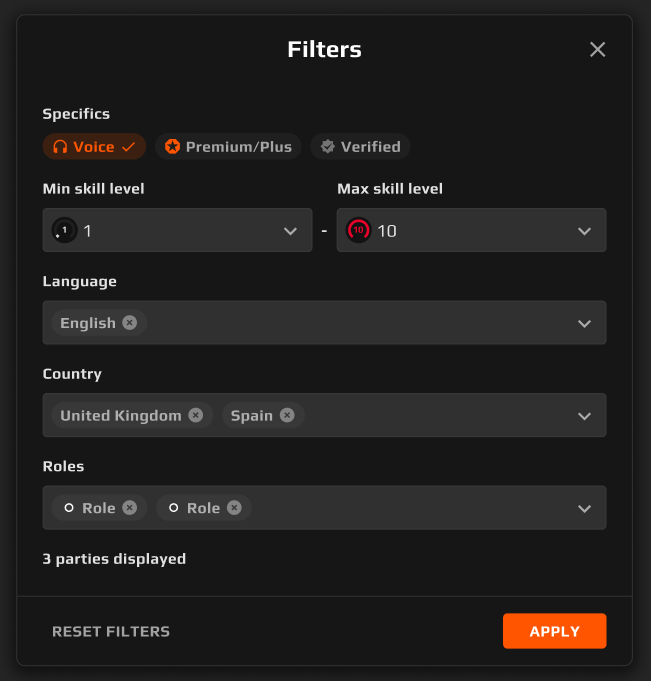Click Reset Filters
The image size is (651, 681).
pyautogui.click(x=111, y=631)
